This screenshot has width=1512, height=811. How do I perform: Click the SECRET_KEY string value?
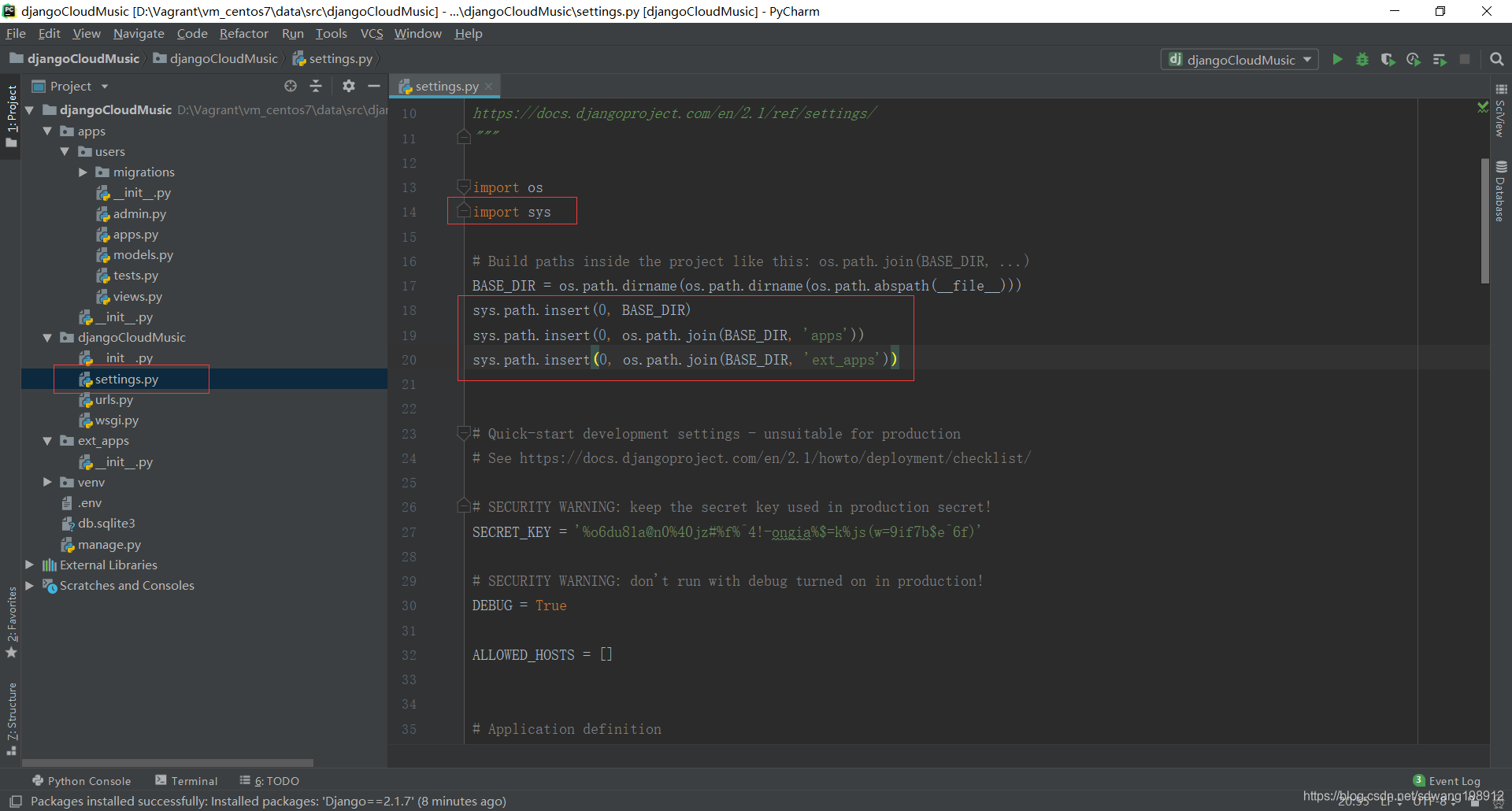point(778,531)
